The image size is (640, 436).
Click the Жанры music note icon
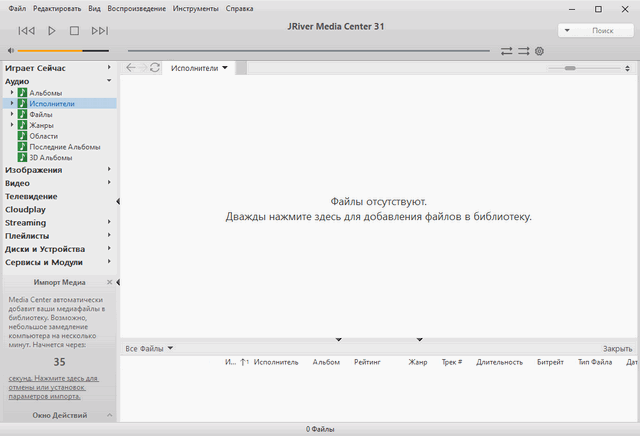coord(22,125)
